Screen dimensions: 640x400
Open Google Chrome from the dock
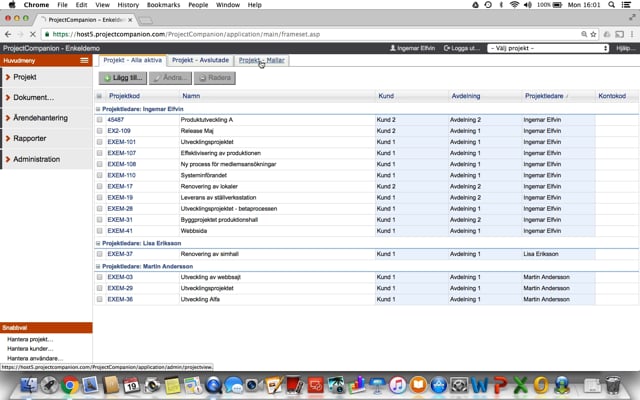click(x=70, y=385)
